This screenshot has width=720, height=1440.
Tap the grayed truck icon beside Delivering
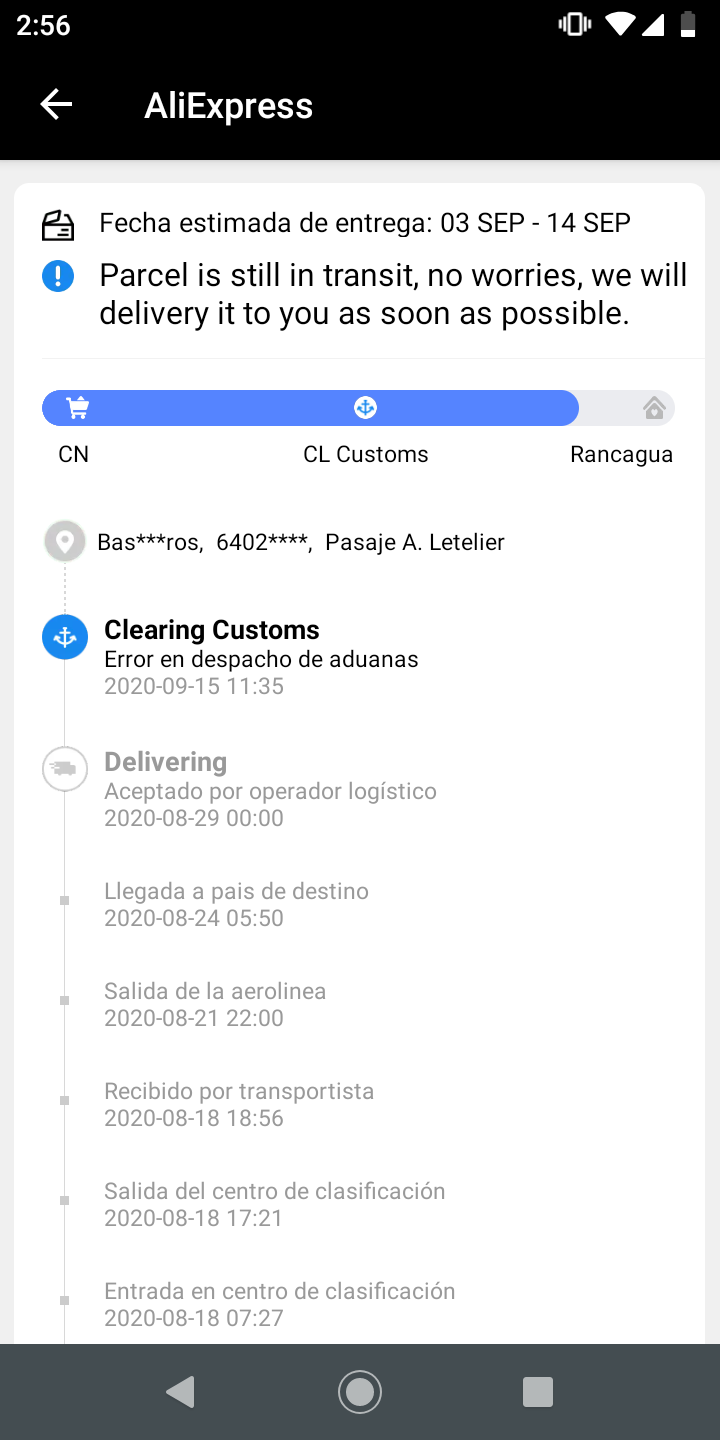[x=64, y=769]
